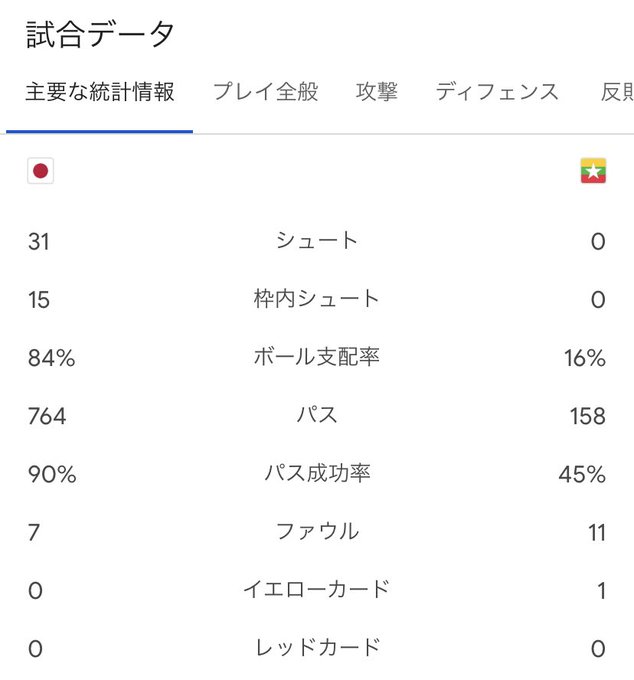This screenshot has width=634, height=680.
Task: Click Myanmar's 158 passes value
Action: click(586, 416)
